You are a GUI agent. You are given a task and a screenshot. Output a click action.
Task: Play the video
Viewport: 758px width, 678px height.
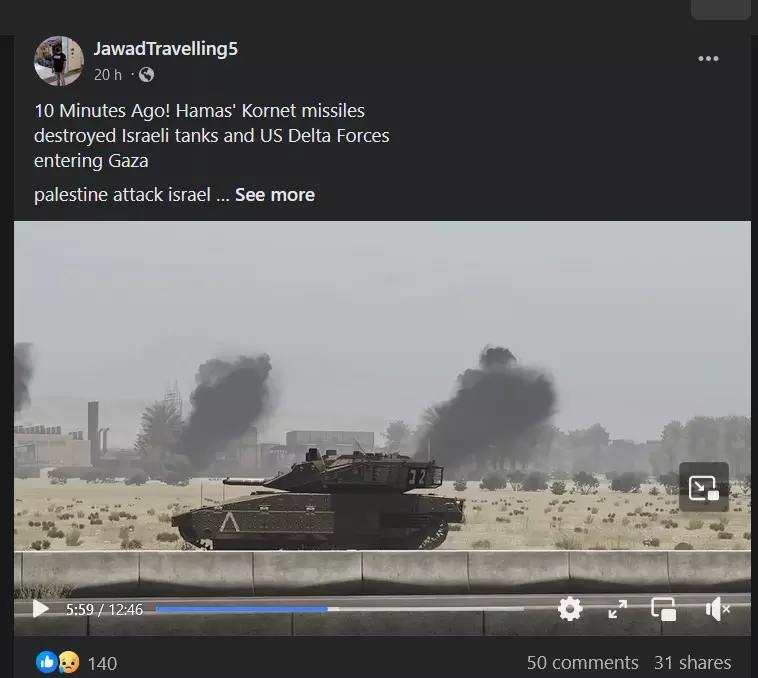point(41,609)
